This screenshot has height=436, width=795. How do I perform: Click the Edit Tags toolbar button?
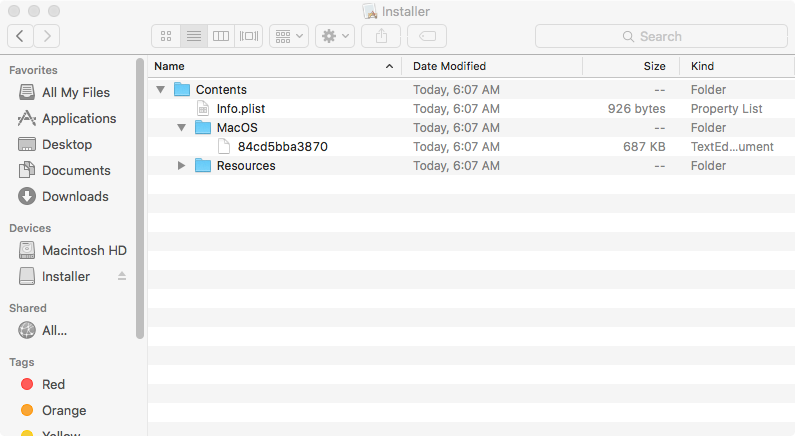pyautogui.click(x=427, y=36)
